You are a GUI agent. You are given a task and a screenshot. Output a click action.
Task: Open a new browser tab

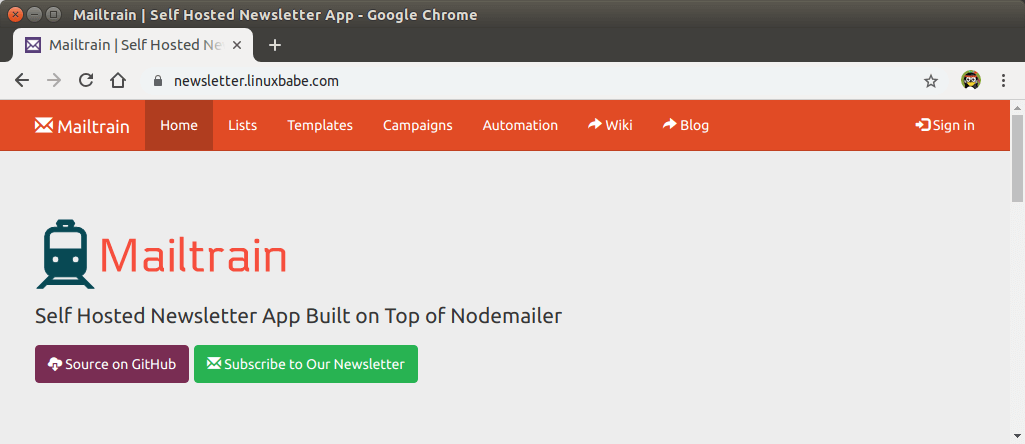[x=275, y=45]
